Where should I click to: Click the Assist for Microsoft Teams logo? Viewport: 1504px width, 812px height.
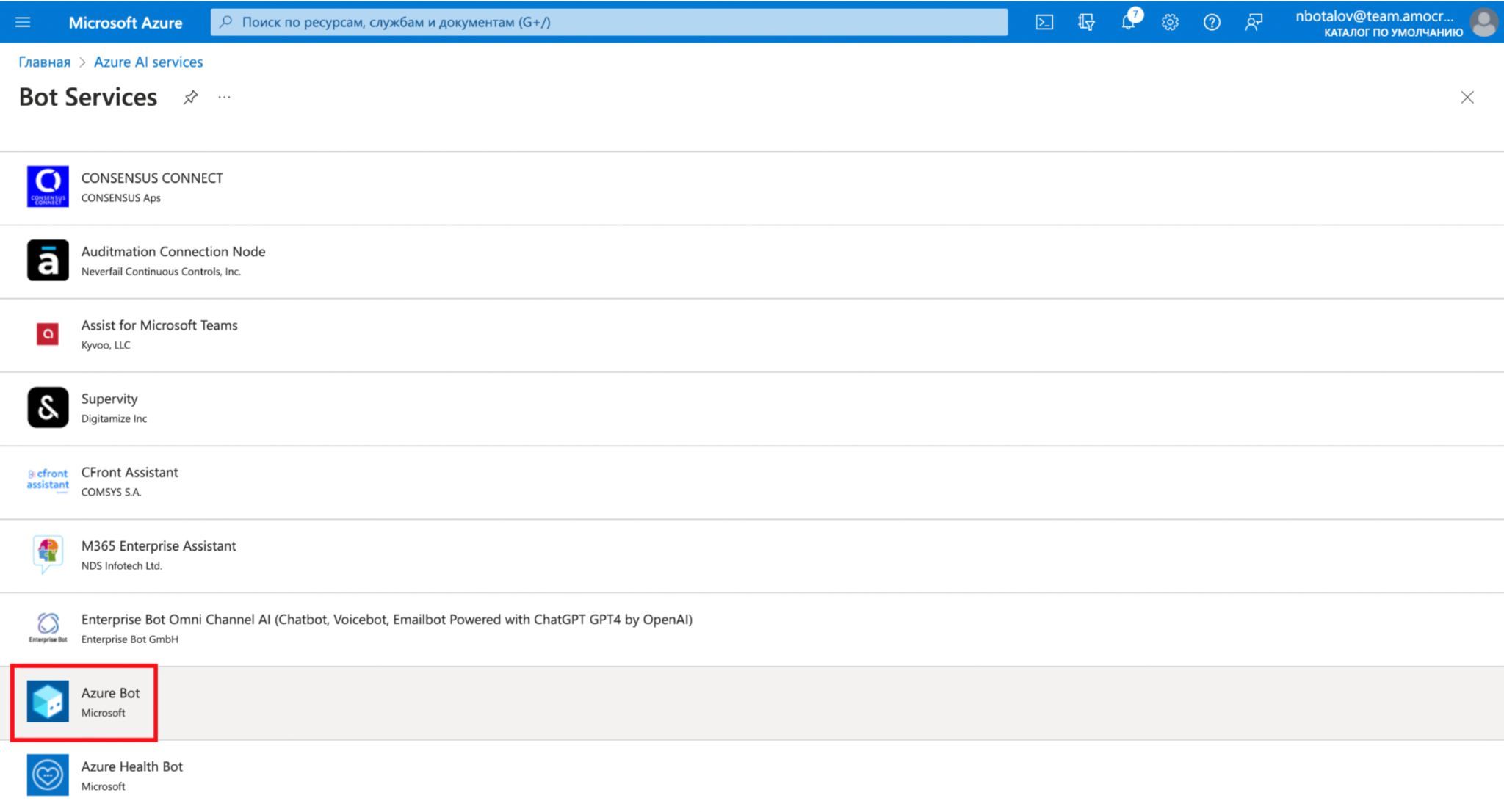tap(48, 334)
